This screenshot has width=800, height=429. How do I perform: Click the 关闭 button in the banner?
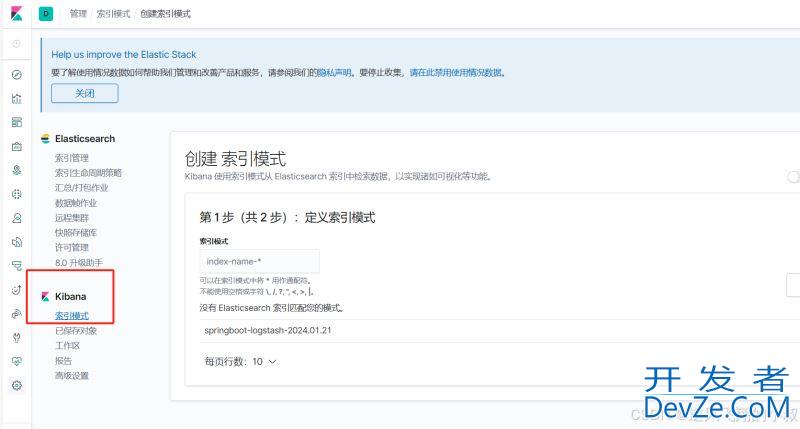coord(85,93)
